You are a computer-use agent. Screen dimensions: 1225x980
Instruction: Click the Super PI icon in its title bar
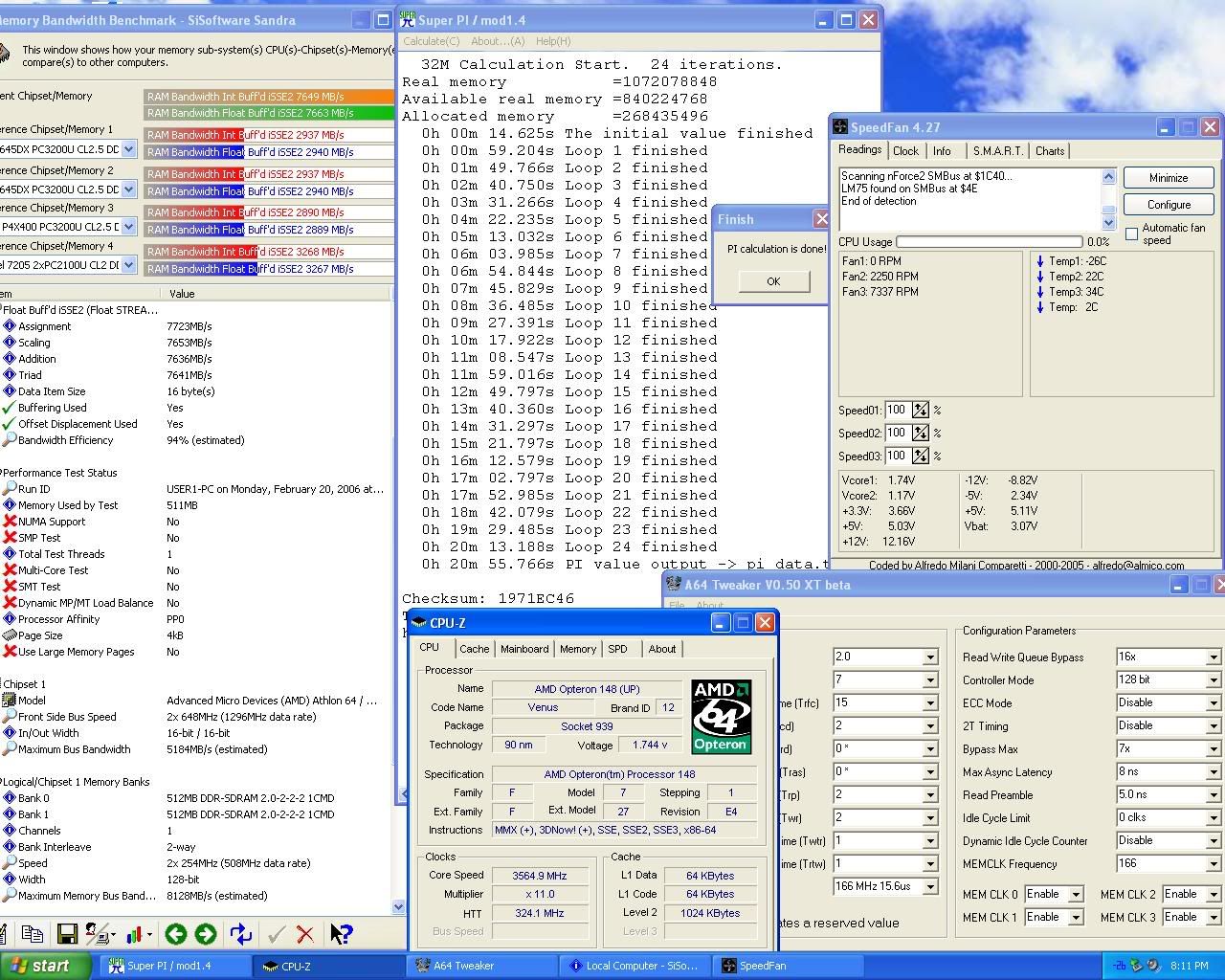pos(410,19)
